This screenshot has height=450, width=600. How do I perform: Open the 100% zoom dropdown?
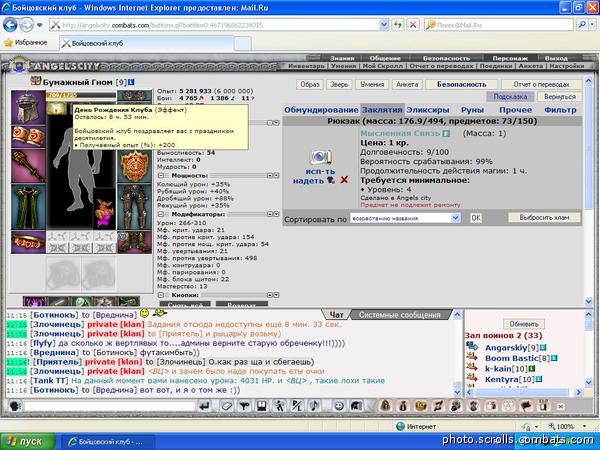(x=584, y=426)
